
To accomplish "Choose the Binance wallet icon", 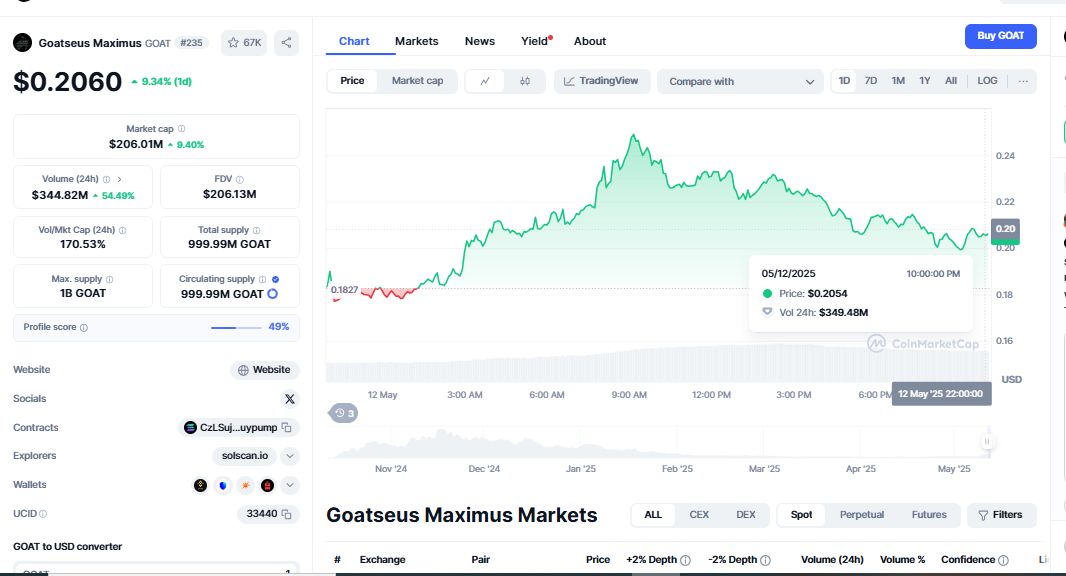I will click(200, 486).
